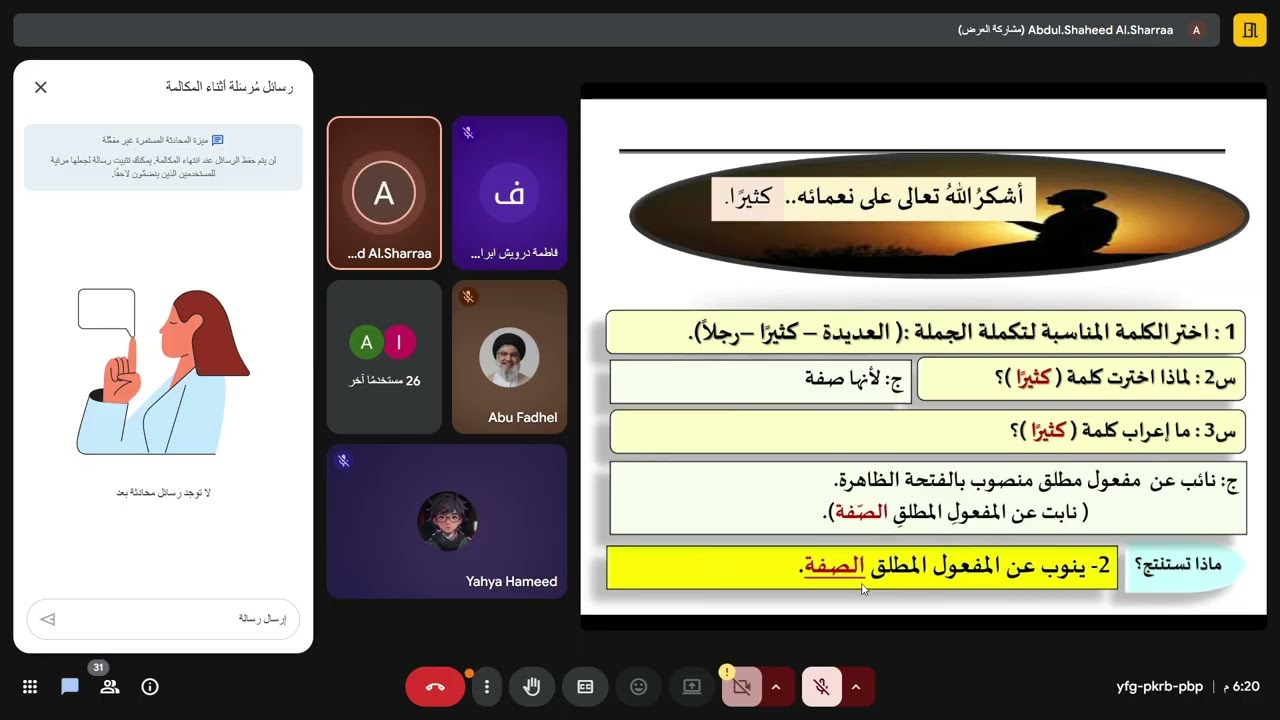This screenshot has height=720, width=1280.
Task: Click the presenter avatar A in top bar
Action: click(x=1196, y=30)
